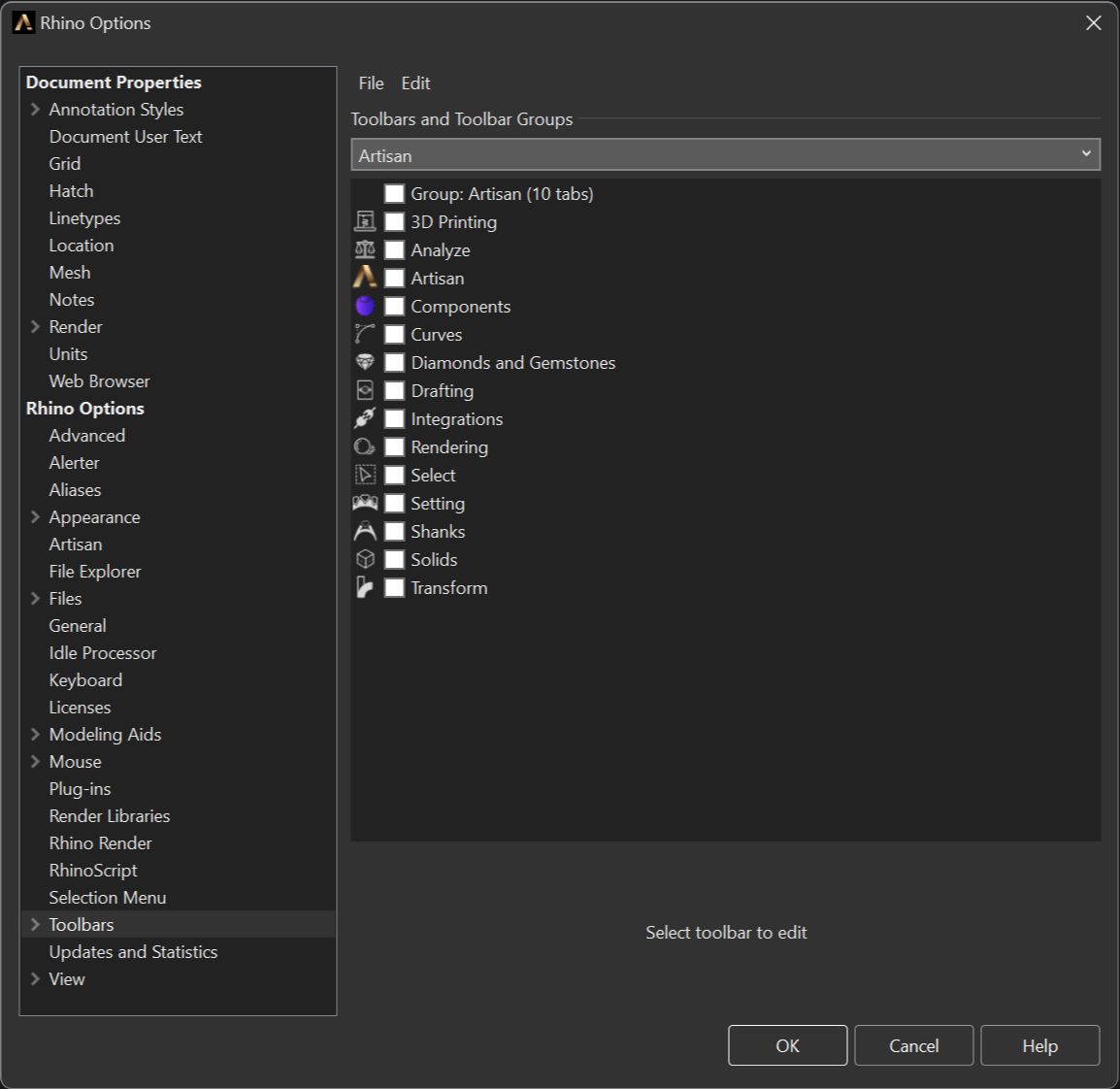Select the Drafting toolbar label
Viewport: 1120px width, 1089px height.
[443, 390]
